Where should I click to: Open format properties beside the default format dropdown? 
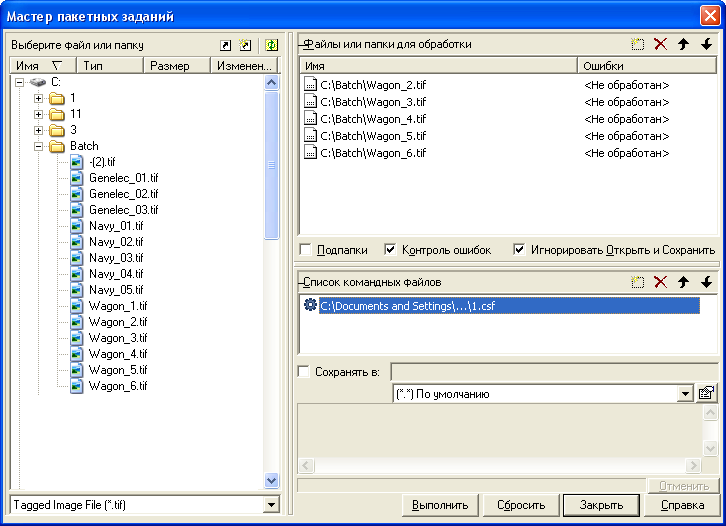point(706,393)
